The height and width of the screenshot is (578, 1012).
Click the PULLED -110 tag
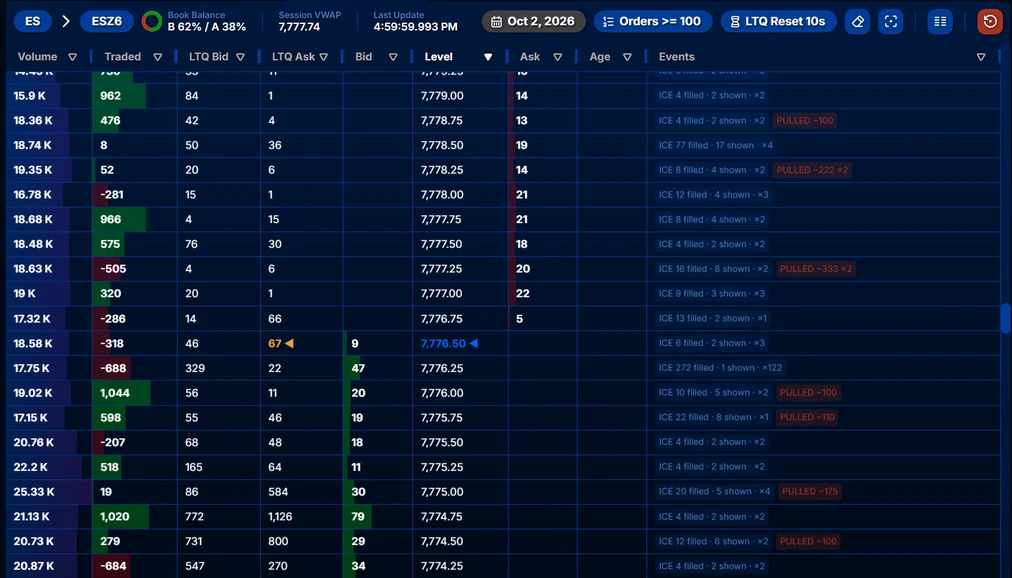pos(807,417)
